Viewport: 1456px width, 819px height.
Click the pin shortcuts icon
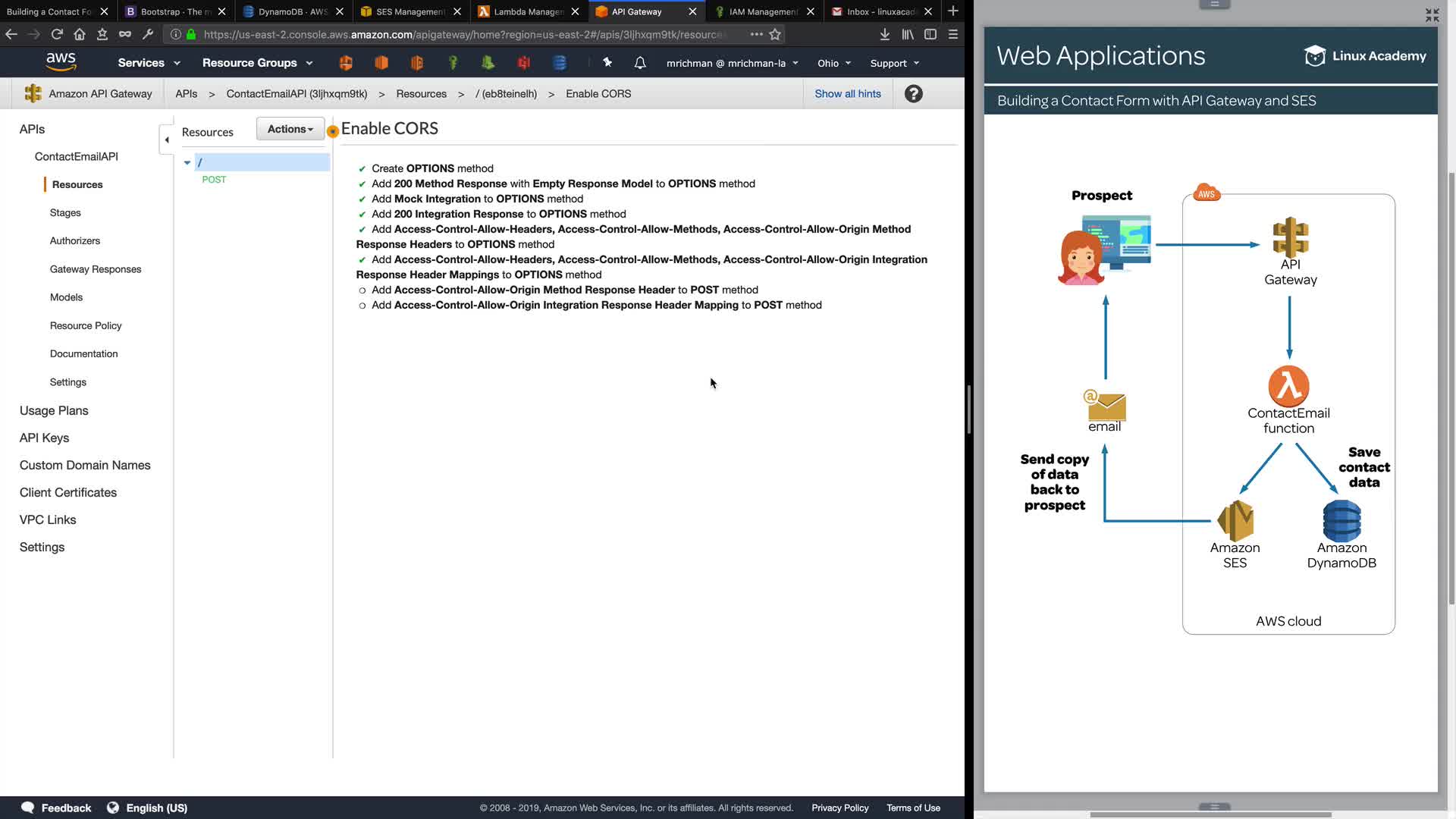(607, 63)
